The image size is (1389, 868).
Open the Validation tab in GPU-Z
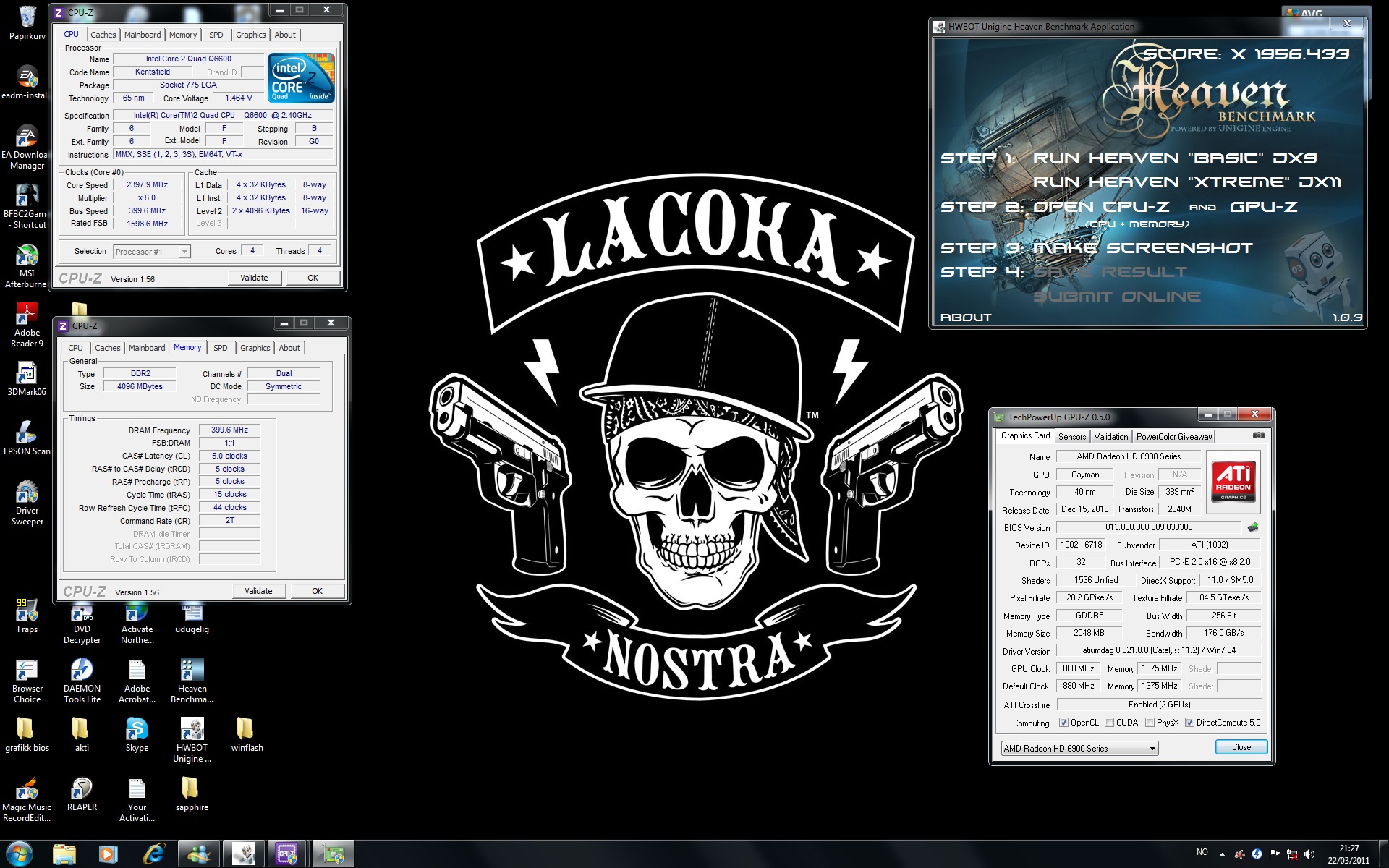[1111, 437]
